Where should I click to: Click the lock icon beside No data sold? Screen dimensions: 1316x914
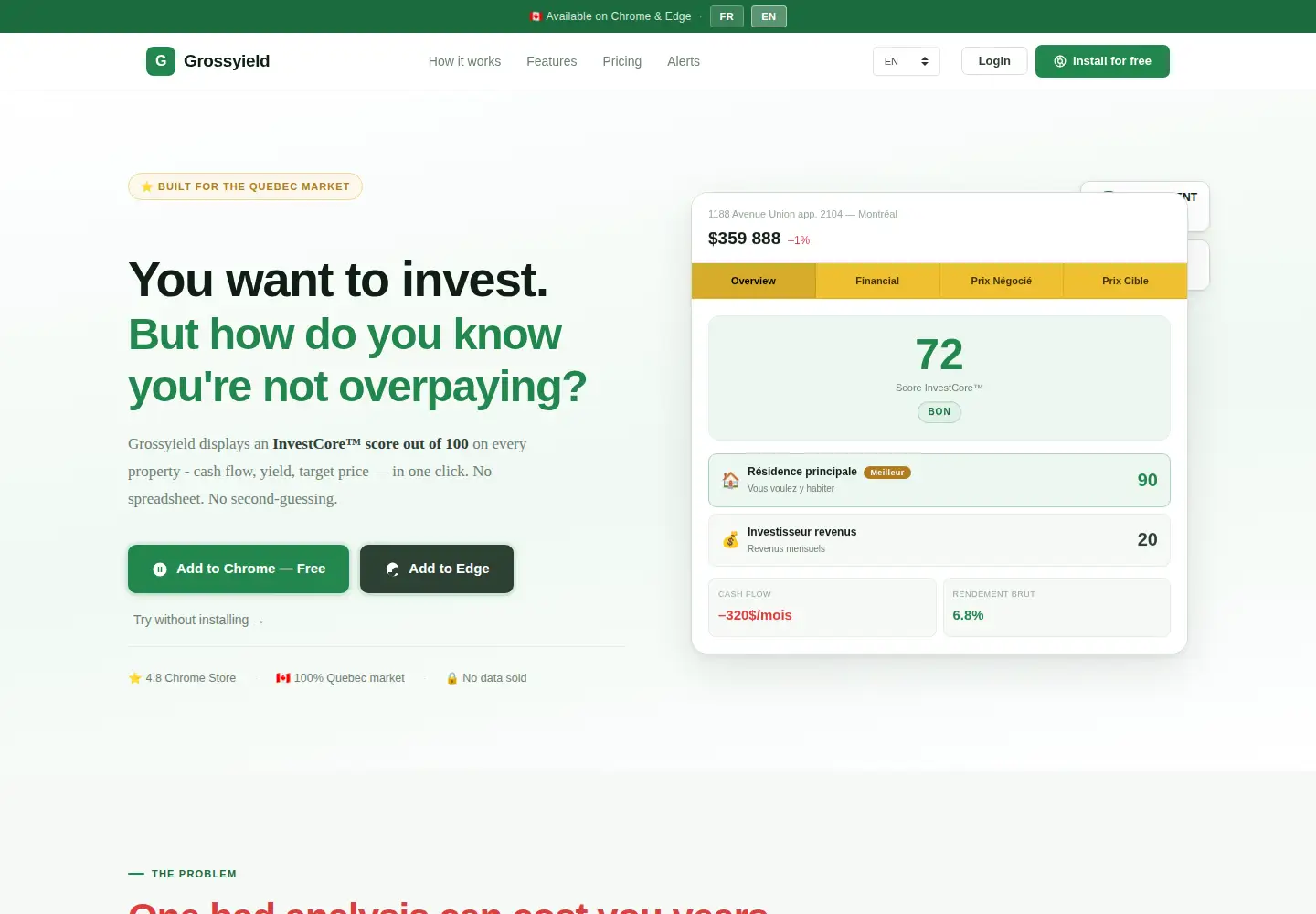pyautogui.click(x=451, y=678)
